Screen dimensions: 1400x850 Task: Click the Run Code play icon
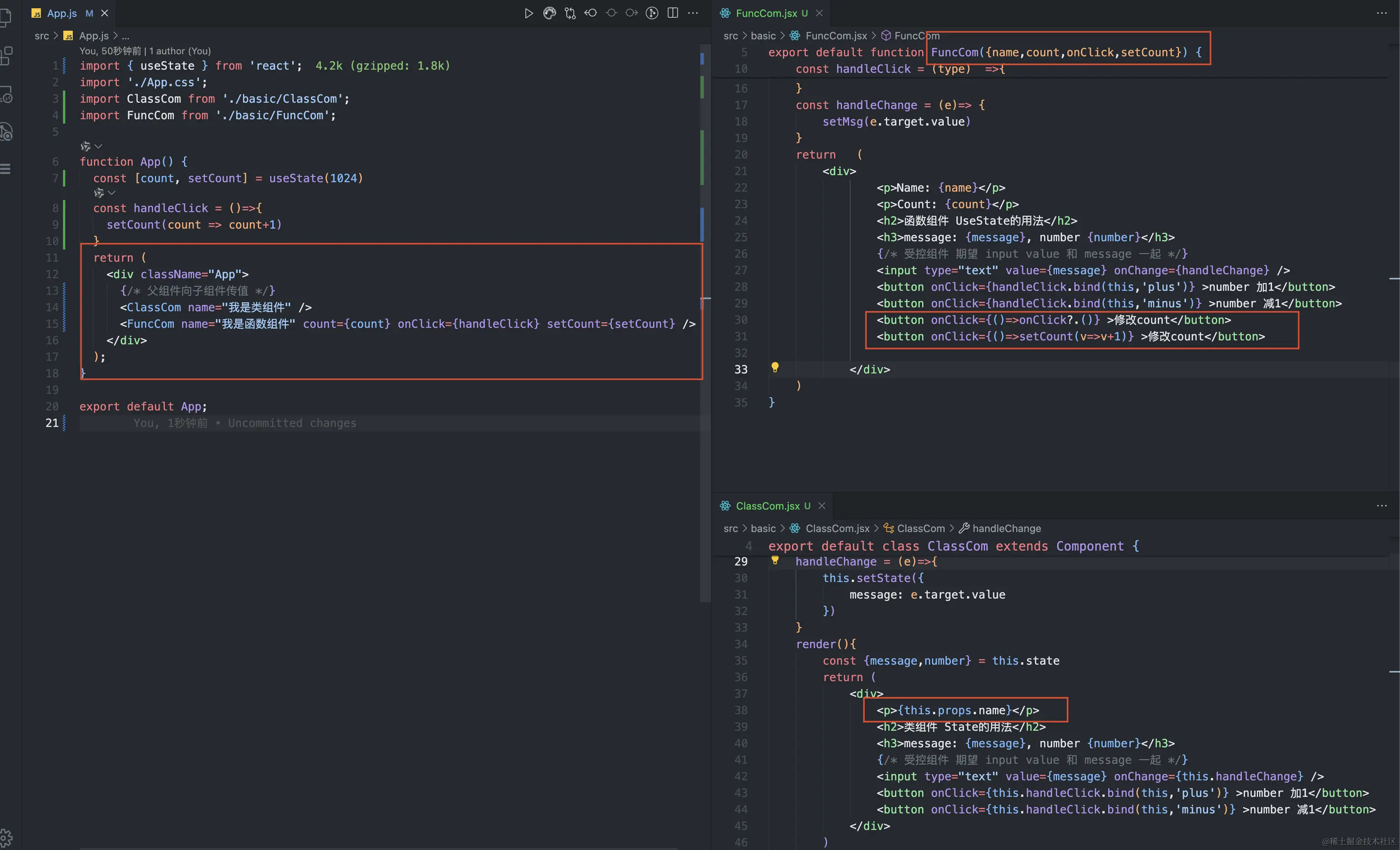click(x=528, y=13)
